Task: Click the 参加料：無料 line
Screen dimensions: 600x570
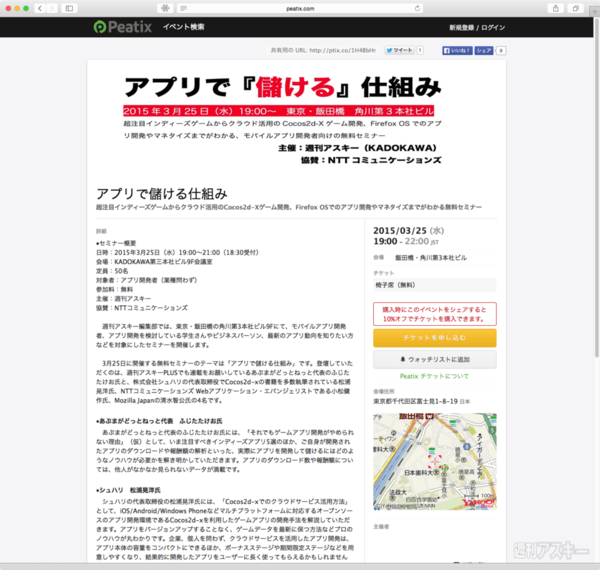Action: tap(114, 289)
